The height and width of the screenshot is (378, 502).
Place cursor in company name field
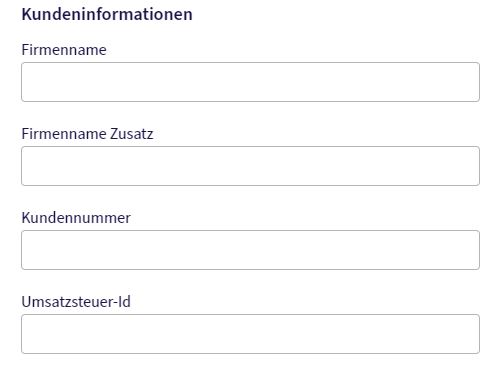pos(250,82)
